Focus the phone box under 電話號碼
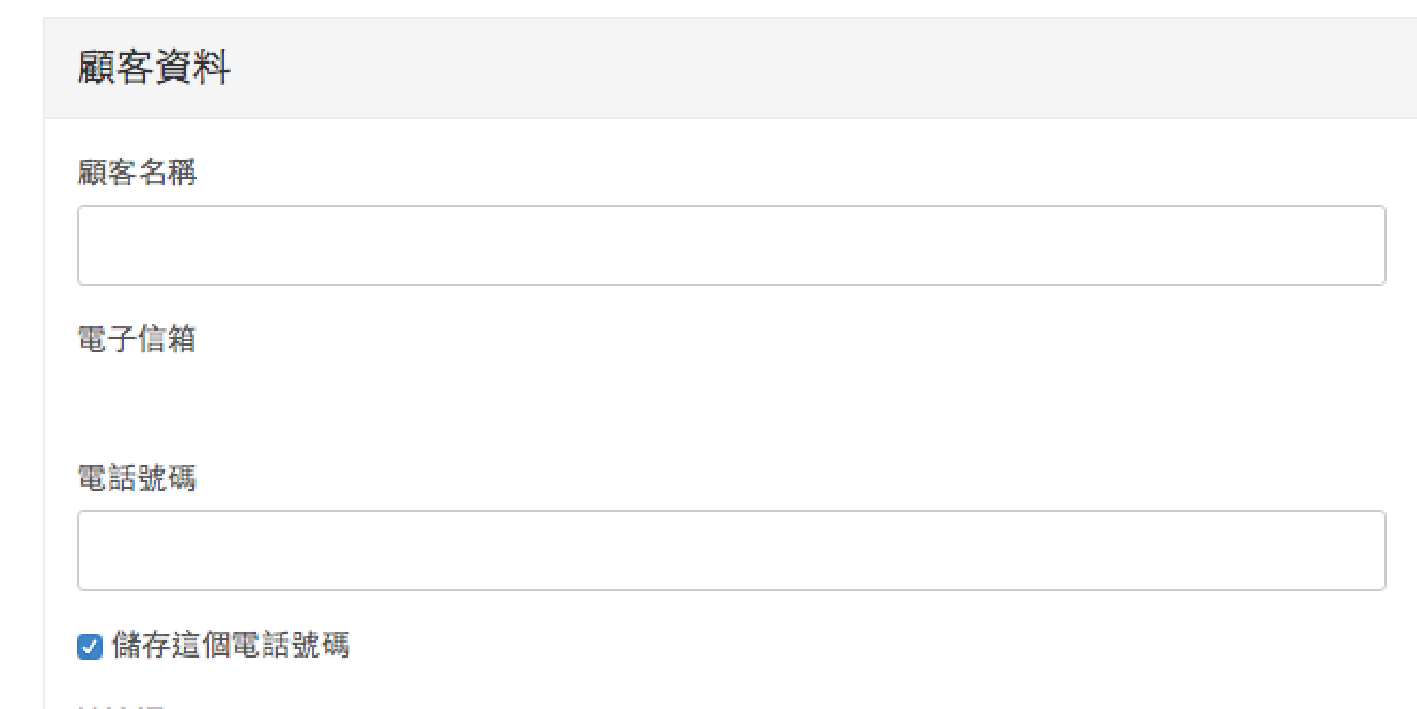This screenshot has height=709, width=1417. point(731,551)
